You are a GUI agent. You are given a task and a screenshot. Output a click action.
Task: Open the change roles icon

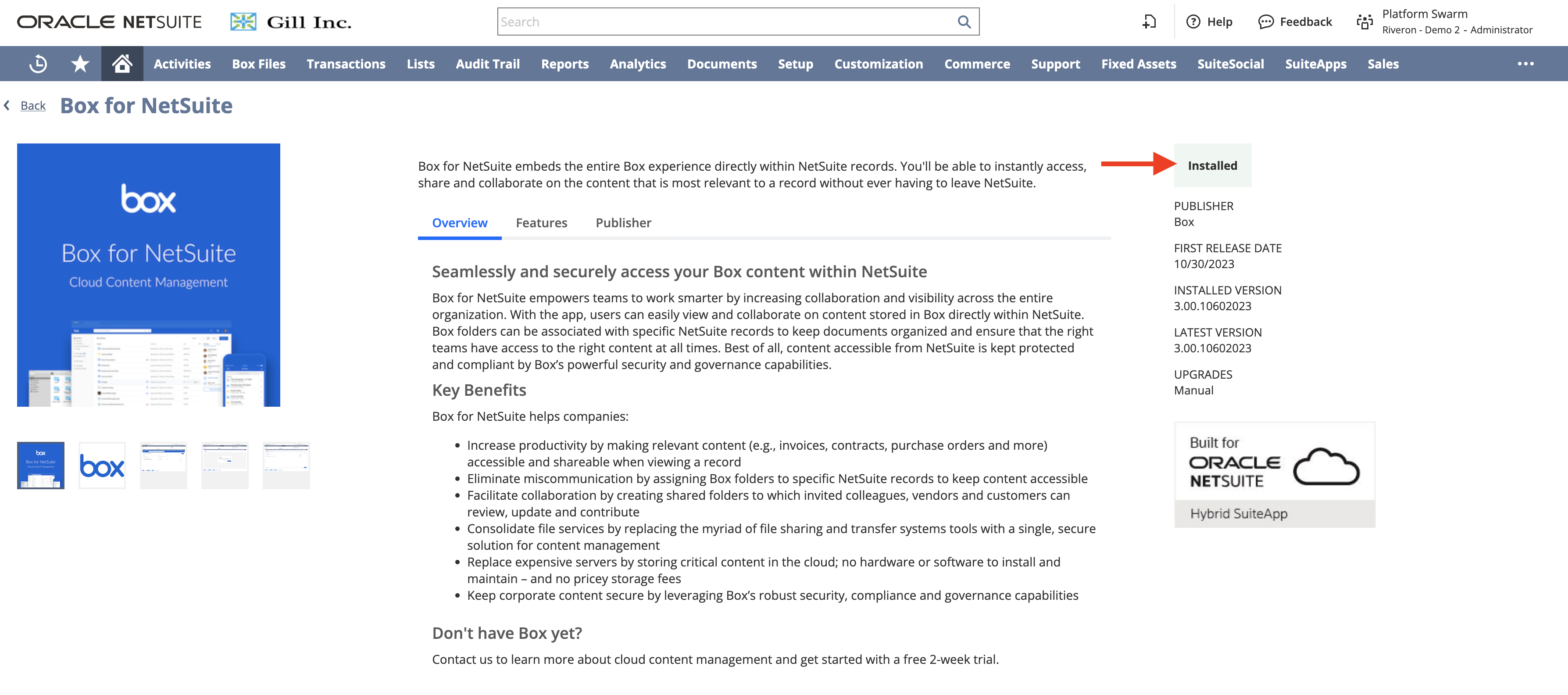(x=1364, y=22)
